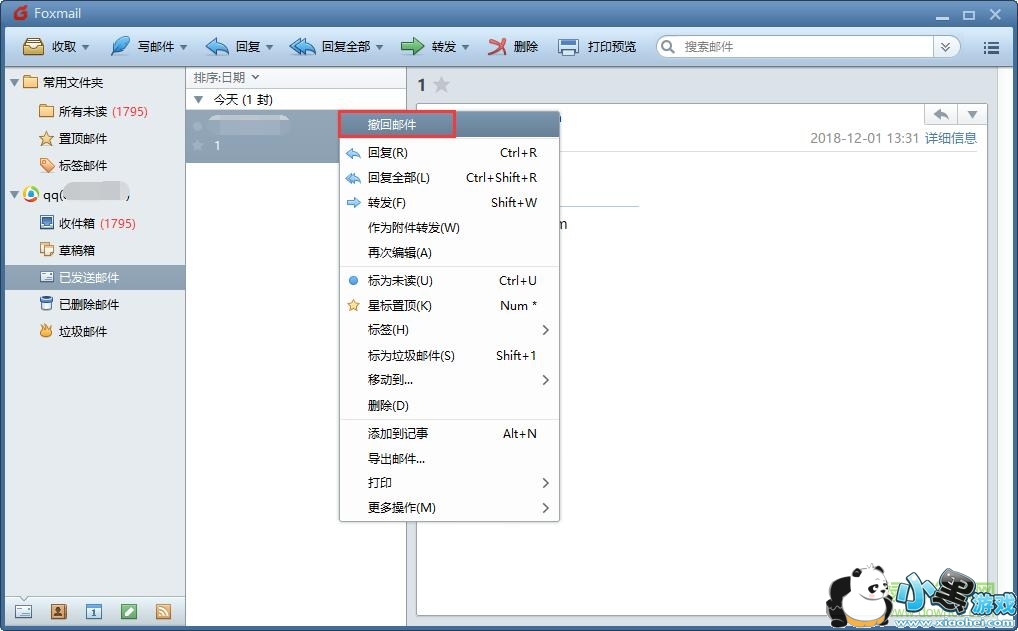Switch to mail view bottom icon
The image size is (1018, 631).
coord(23,611)
